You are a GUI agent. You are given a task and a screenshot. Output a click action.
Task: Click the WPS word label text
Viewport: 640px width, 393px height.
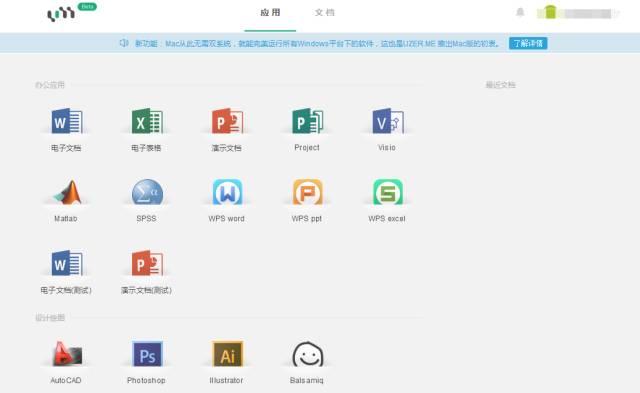227,219
